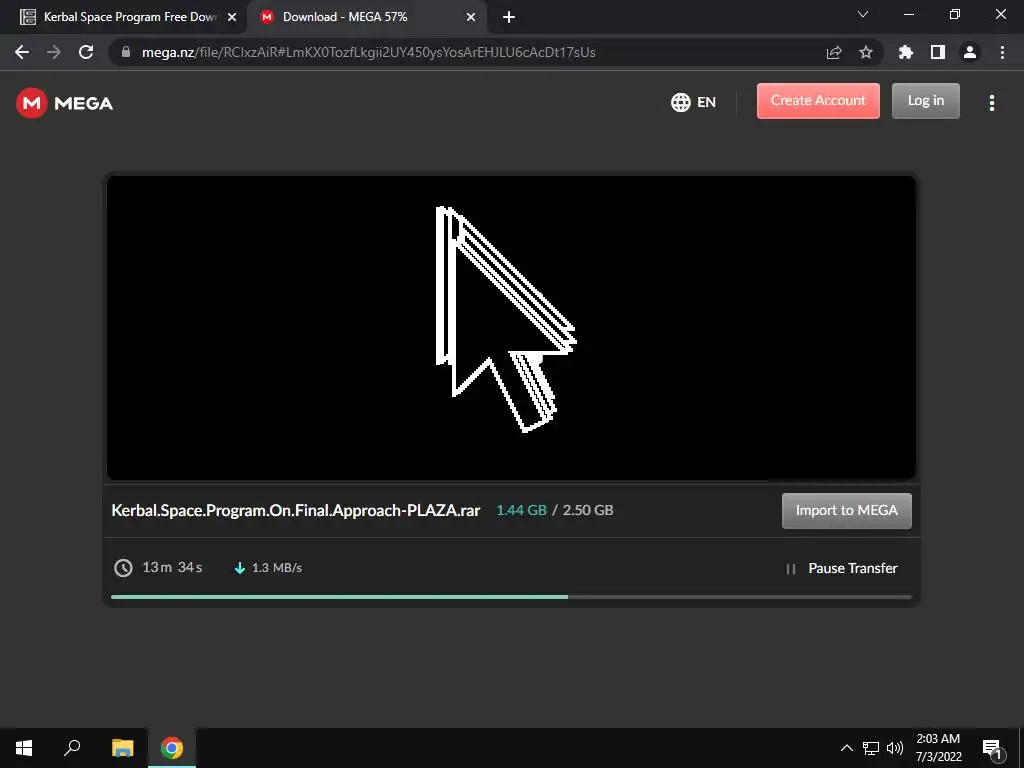Click the 1.44 GB downloaded size text
This screenshot has width=1024, height=768.
[x=521, y=510]
